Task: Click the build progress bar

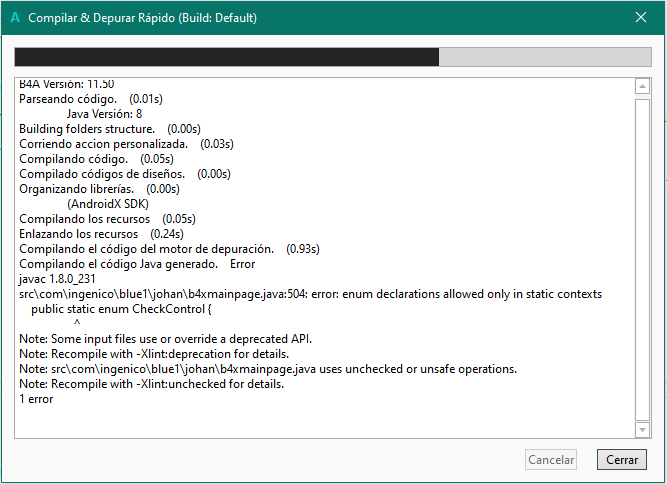Action: point(333,56)
